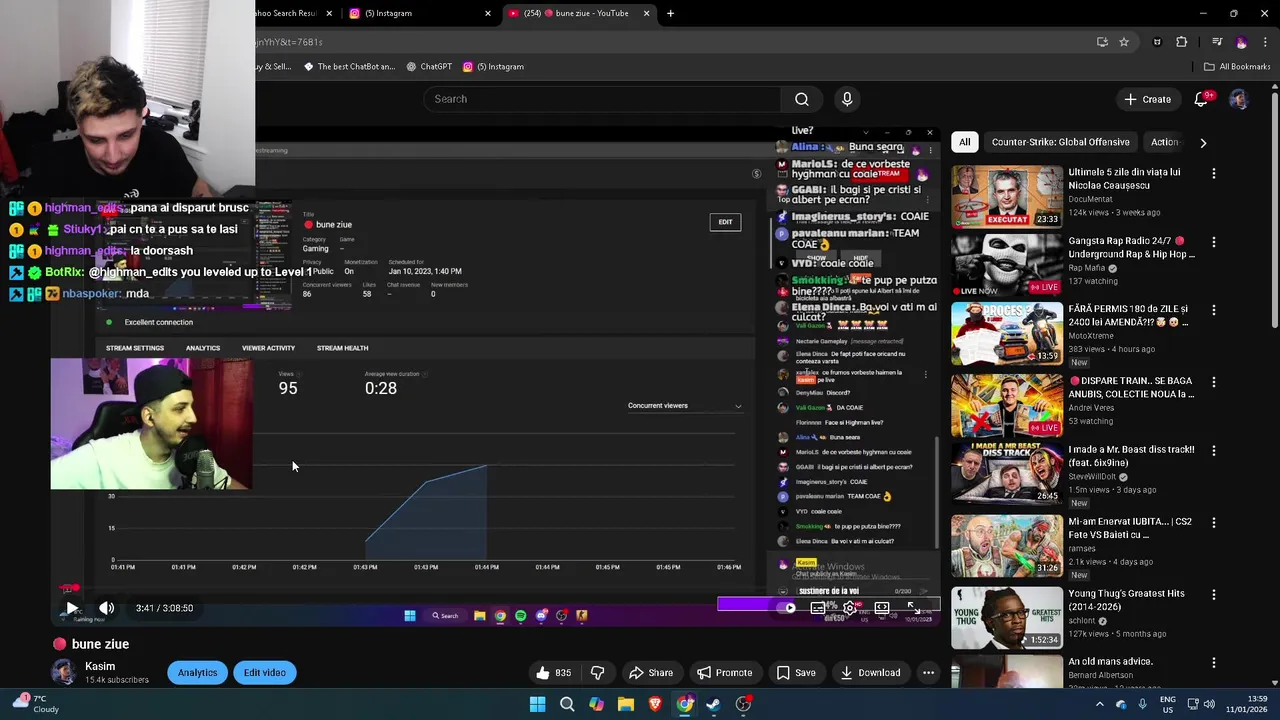
Task: Open the ChatGPT bookmark
Action: pyautogui.click(x=429, y=67)
